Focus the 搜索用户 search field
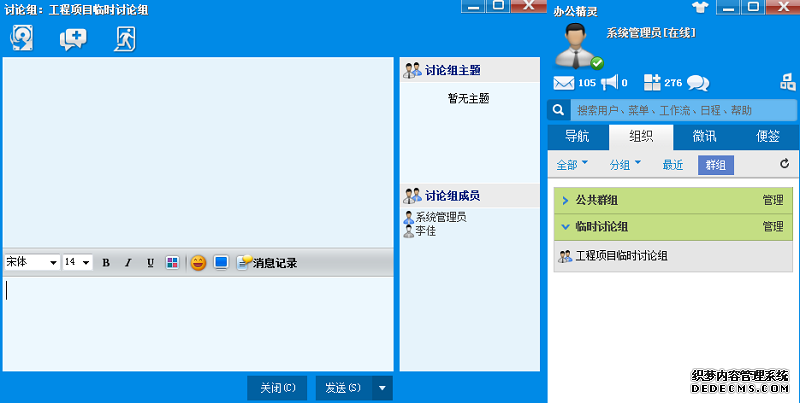This screenshot has width=800, height=403. [683, 110]
